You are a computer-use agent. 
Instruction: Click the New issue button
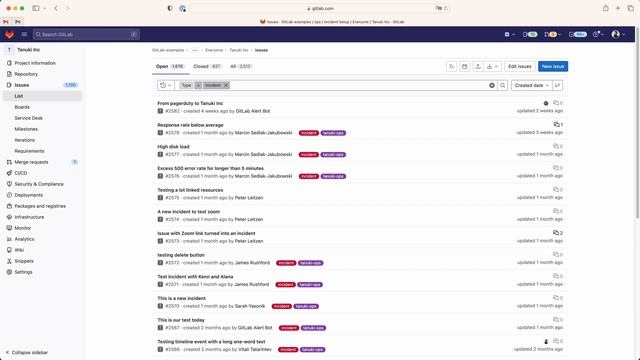click(553, 67)
